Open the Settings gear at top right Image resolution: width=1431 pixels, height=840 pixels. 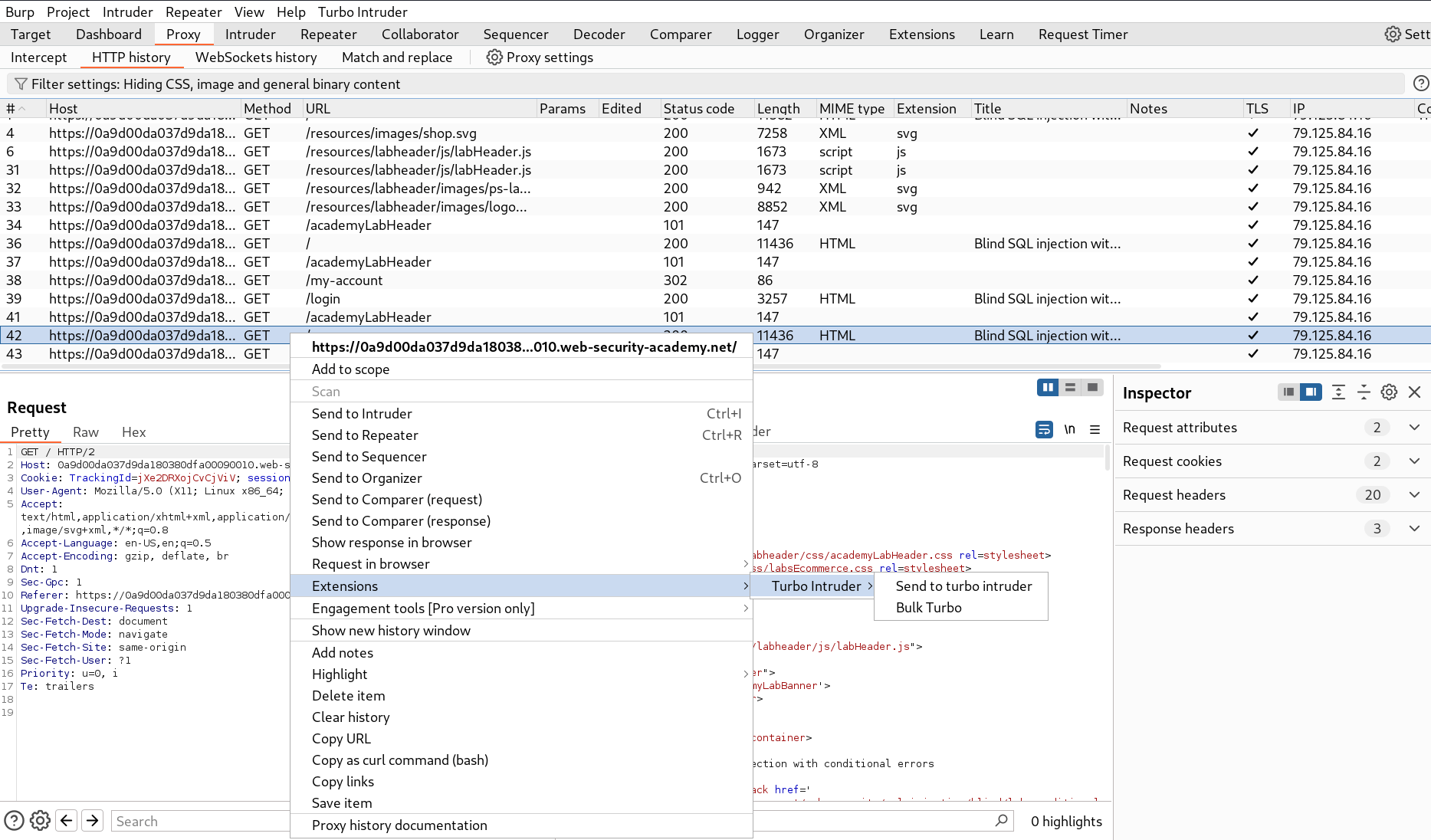[1392, 34]
